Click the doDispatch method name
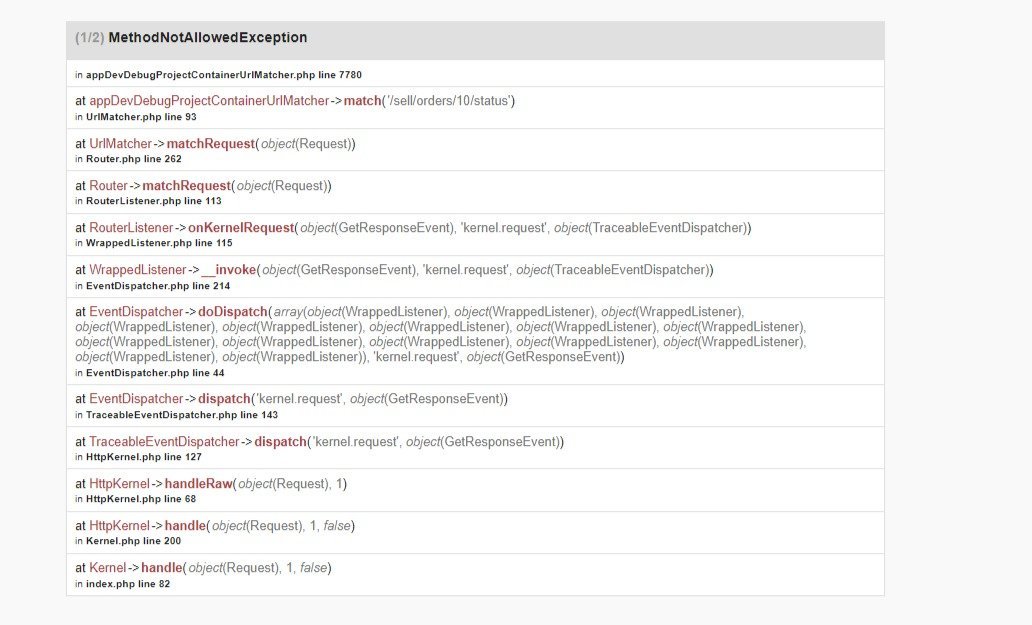 233,312
